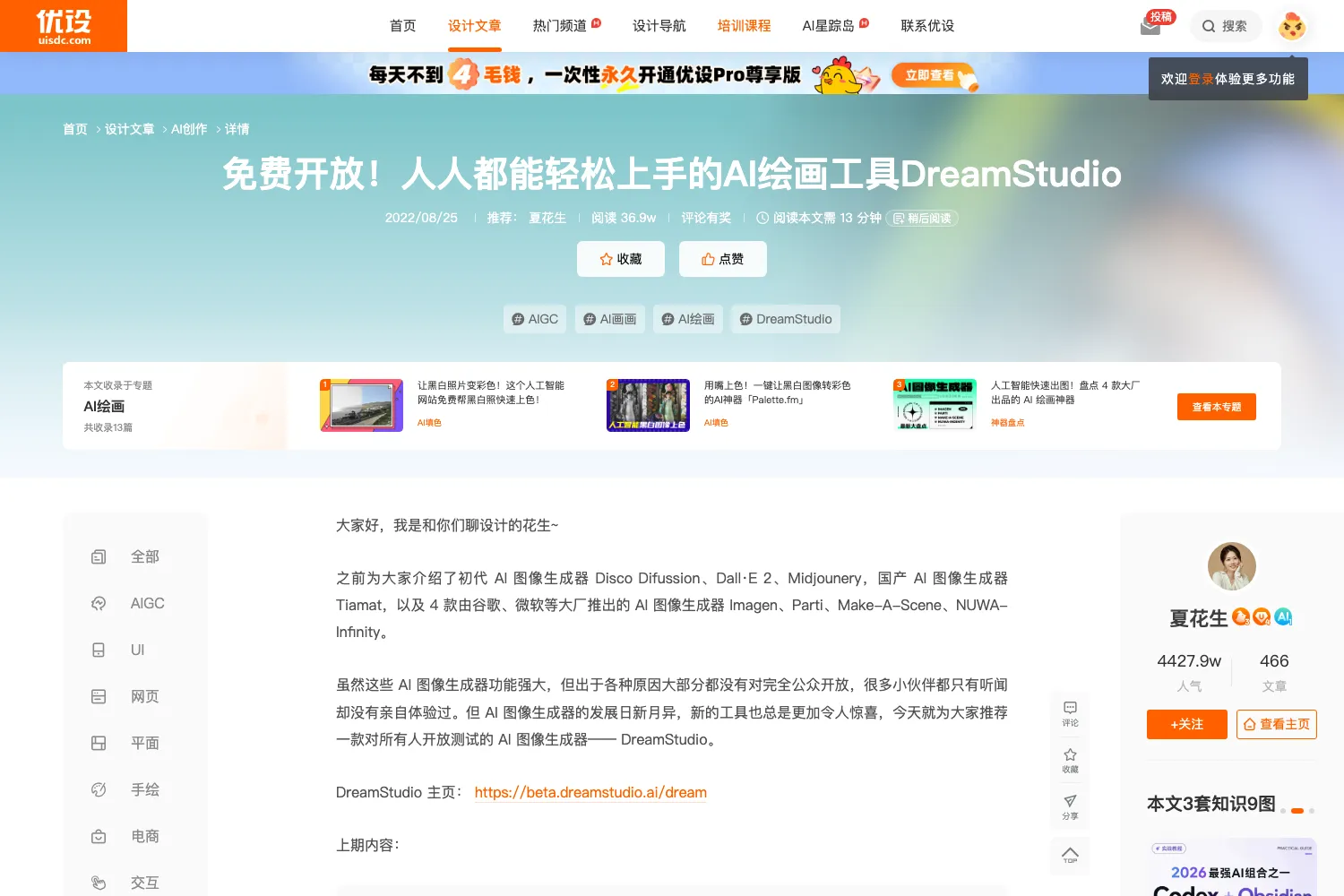Screen dimensions: 1344x896
Task: Open article 用嘴上色 Palette.fm title
Action: tap(778, 392)
